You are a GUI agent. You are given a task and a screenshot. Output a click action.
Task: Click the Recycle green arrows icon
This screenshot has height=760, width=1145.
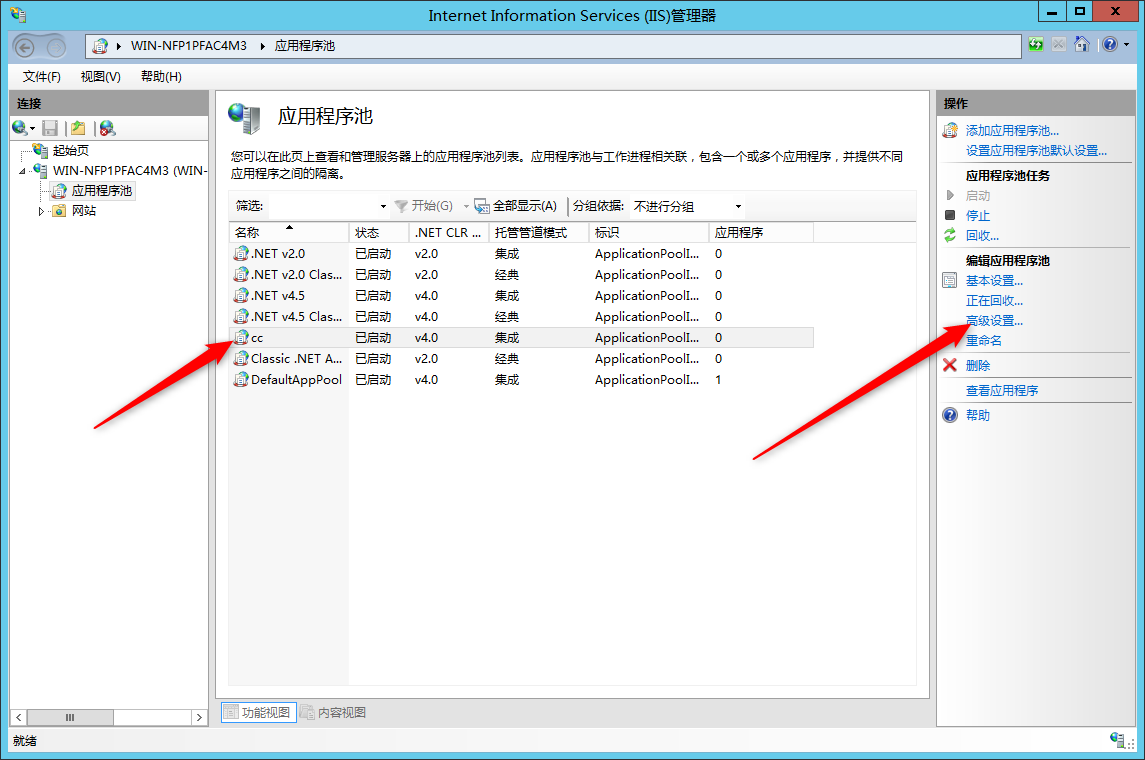pos(950,235)
